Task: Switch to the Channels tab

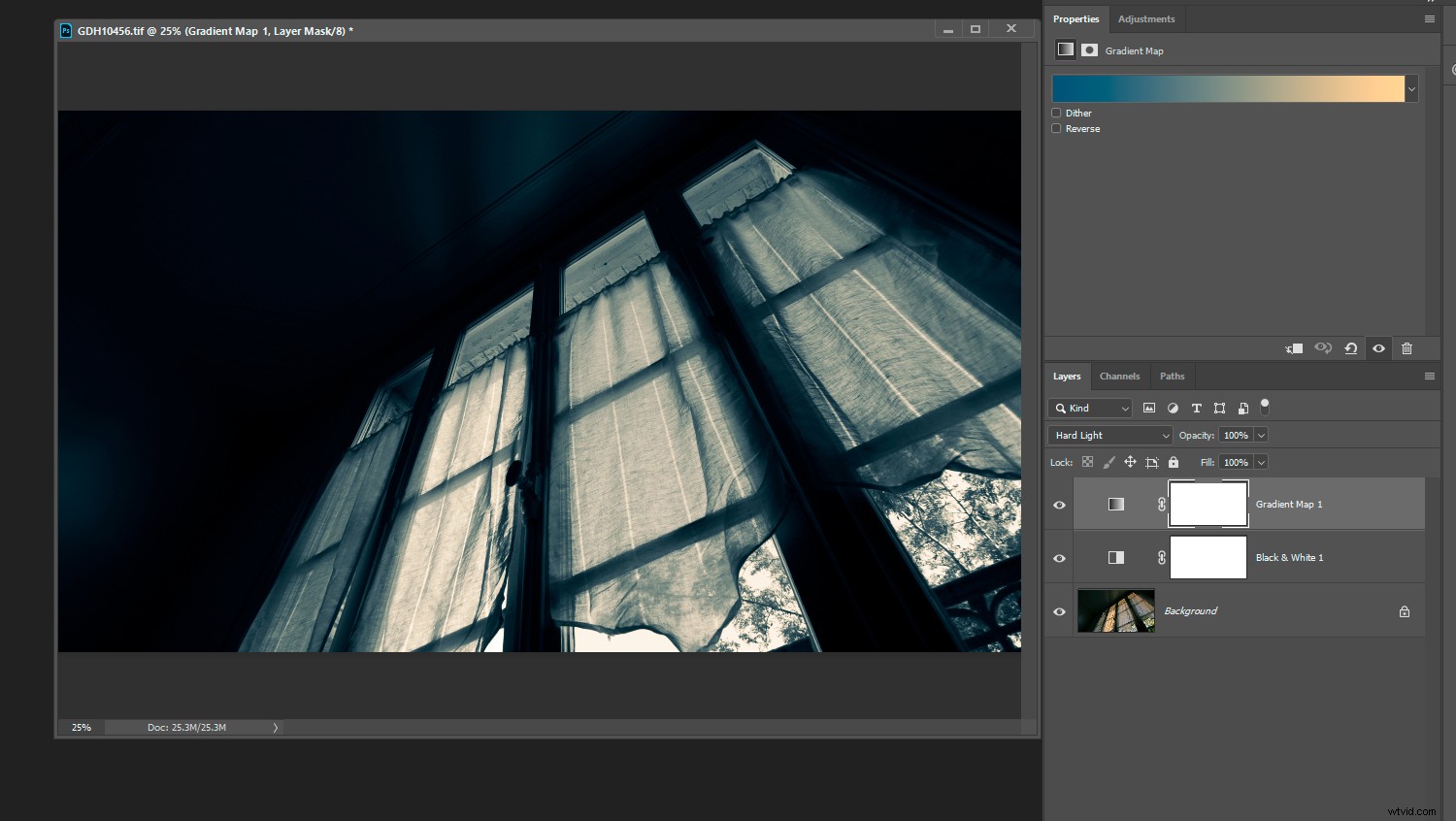Action: (x=1119, y=376)
